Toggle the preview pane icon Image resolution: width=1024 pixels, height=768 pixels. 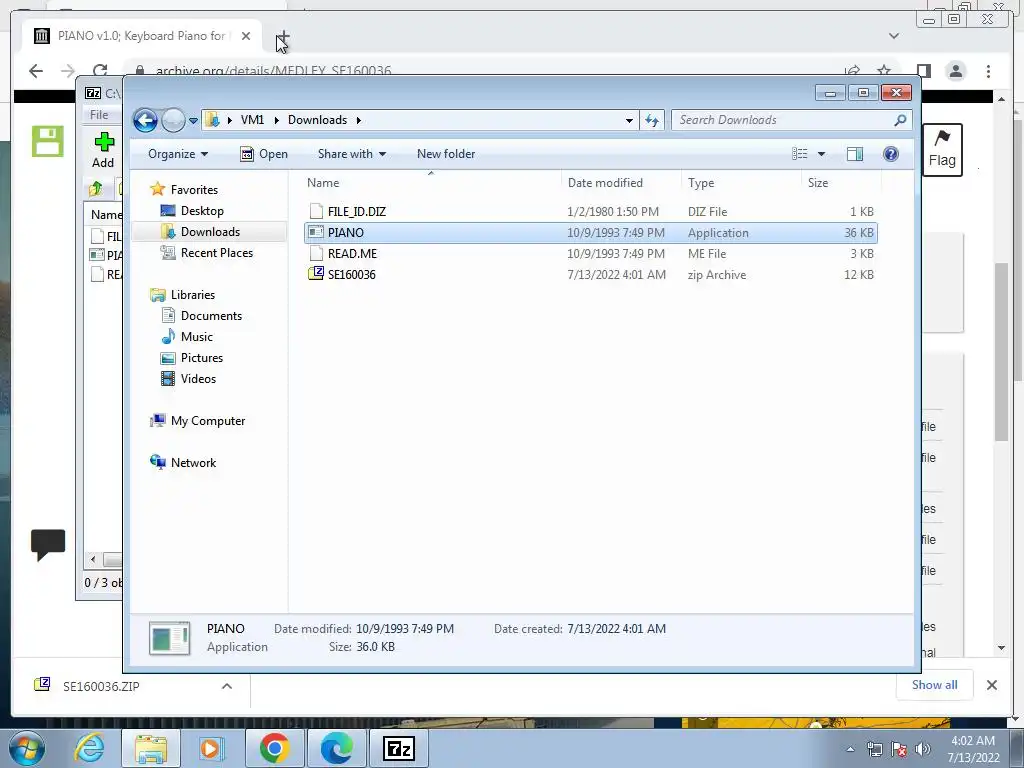point(855,154)
